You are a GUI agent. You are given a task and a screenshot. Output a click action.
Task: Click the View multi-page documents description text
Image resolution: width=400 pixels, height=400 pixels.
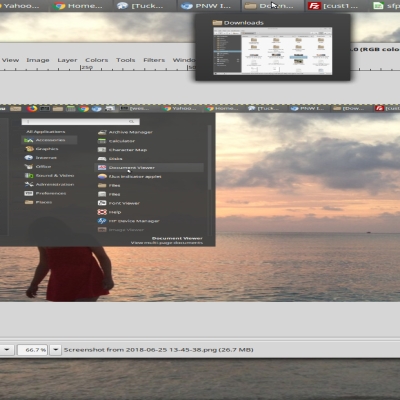pos(167,243)
